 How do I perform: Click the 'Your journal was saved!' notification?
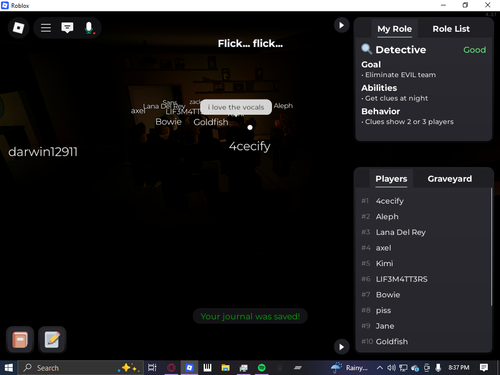click(x=250, y=316)
